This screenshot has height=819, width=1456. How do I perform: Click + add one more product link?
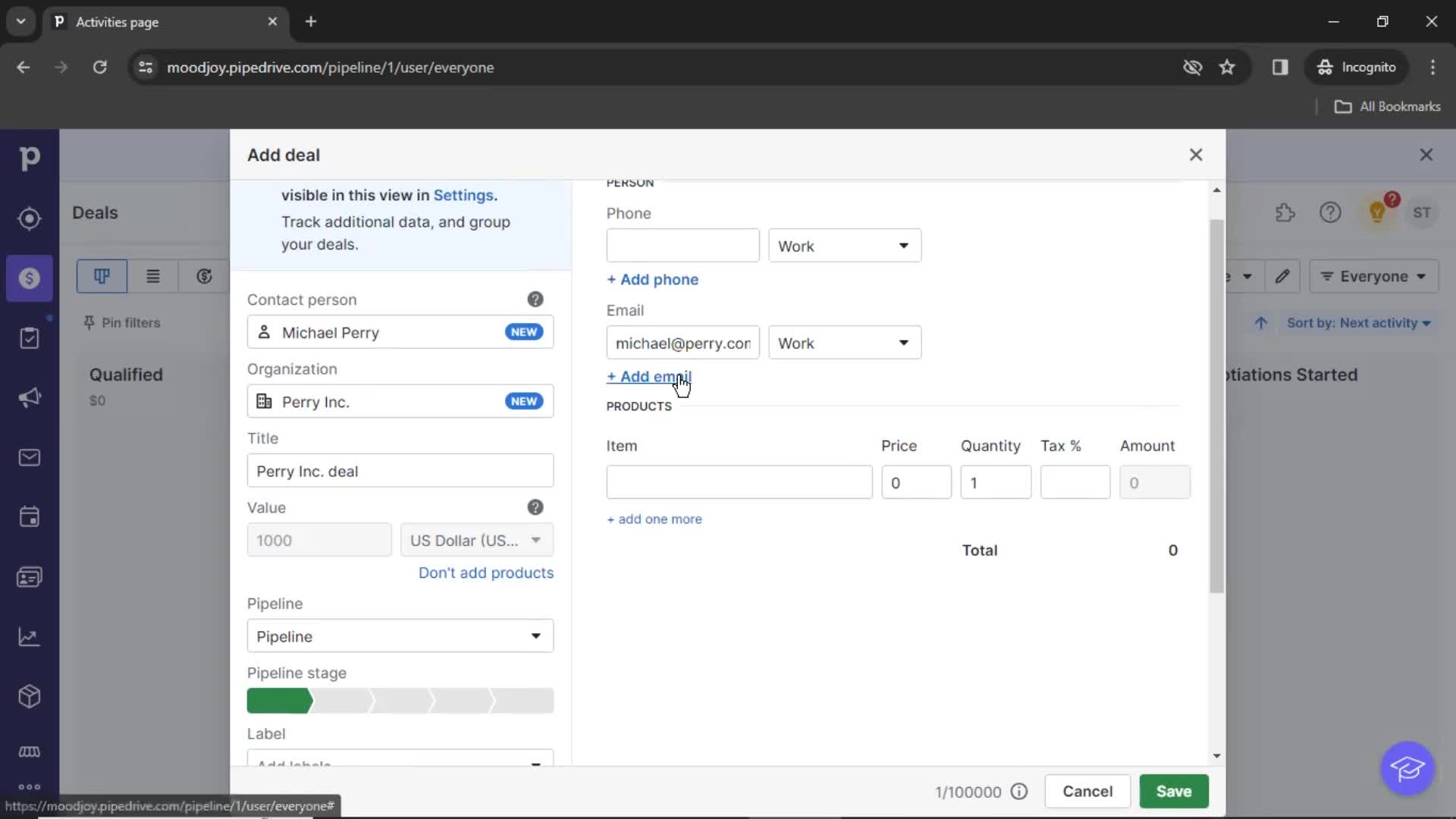click(654, 519)
